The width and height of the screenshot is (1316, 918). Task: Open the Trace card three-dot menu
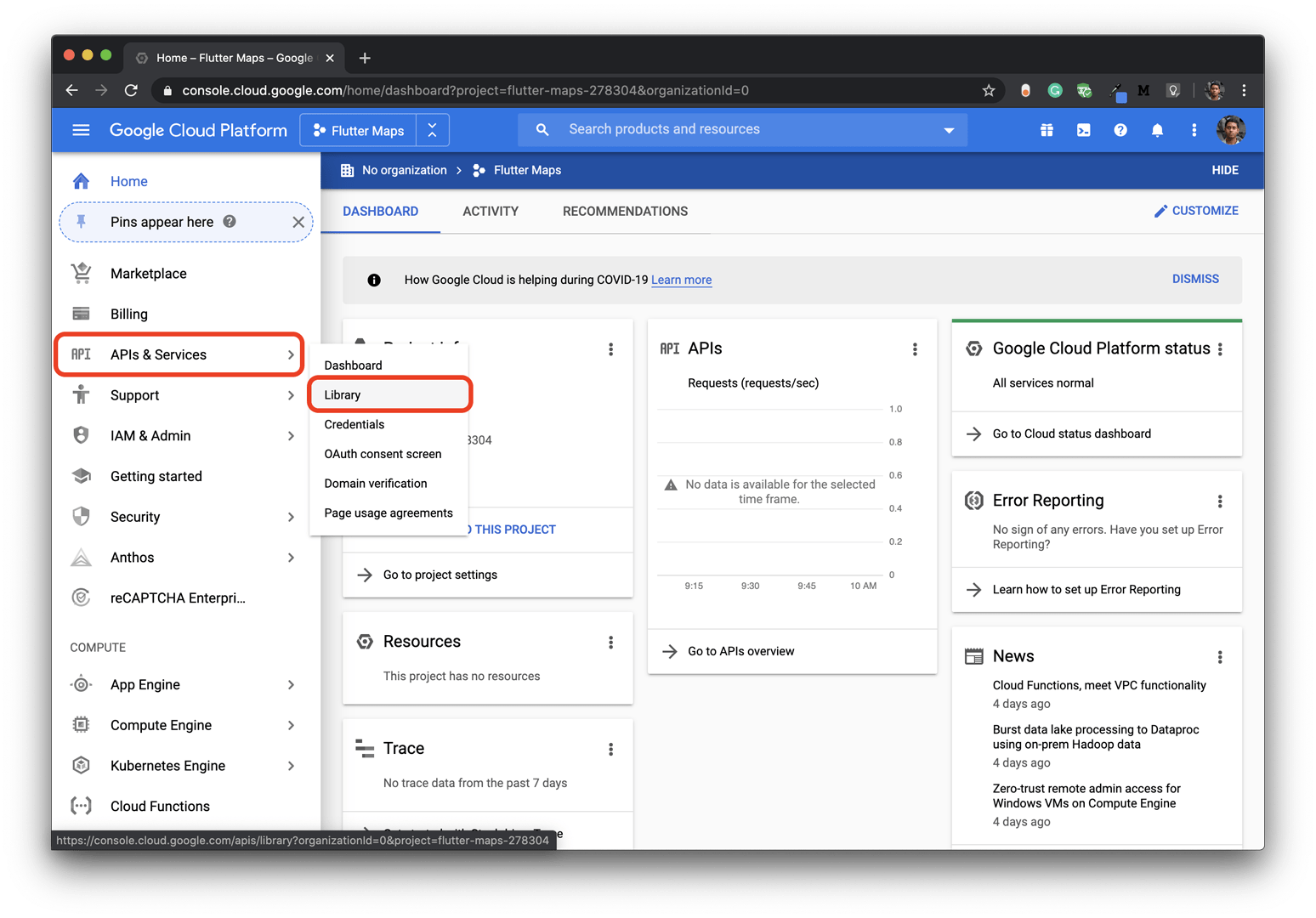pos(610,749)
